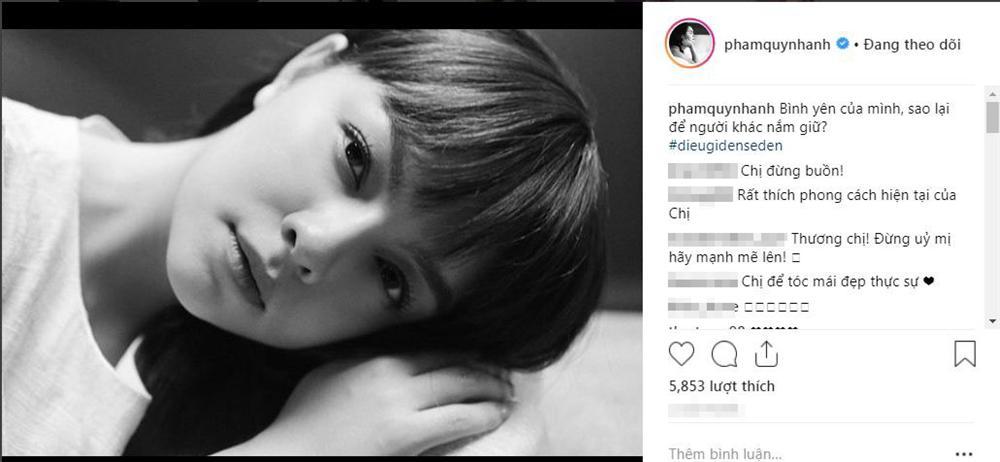Open the #dieugidenseden hashtag
The height and width of the screenshot is (462, 1000).
pos(725,145)
